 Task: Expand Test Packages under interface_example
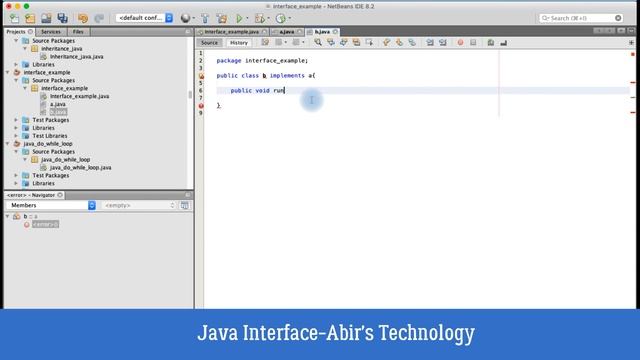point(16,120)
